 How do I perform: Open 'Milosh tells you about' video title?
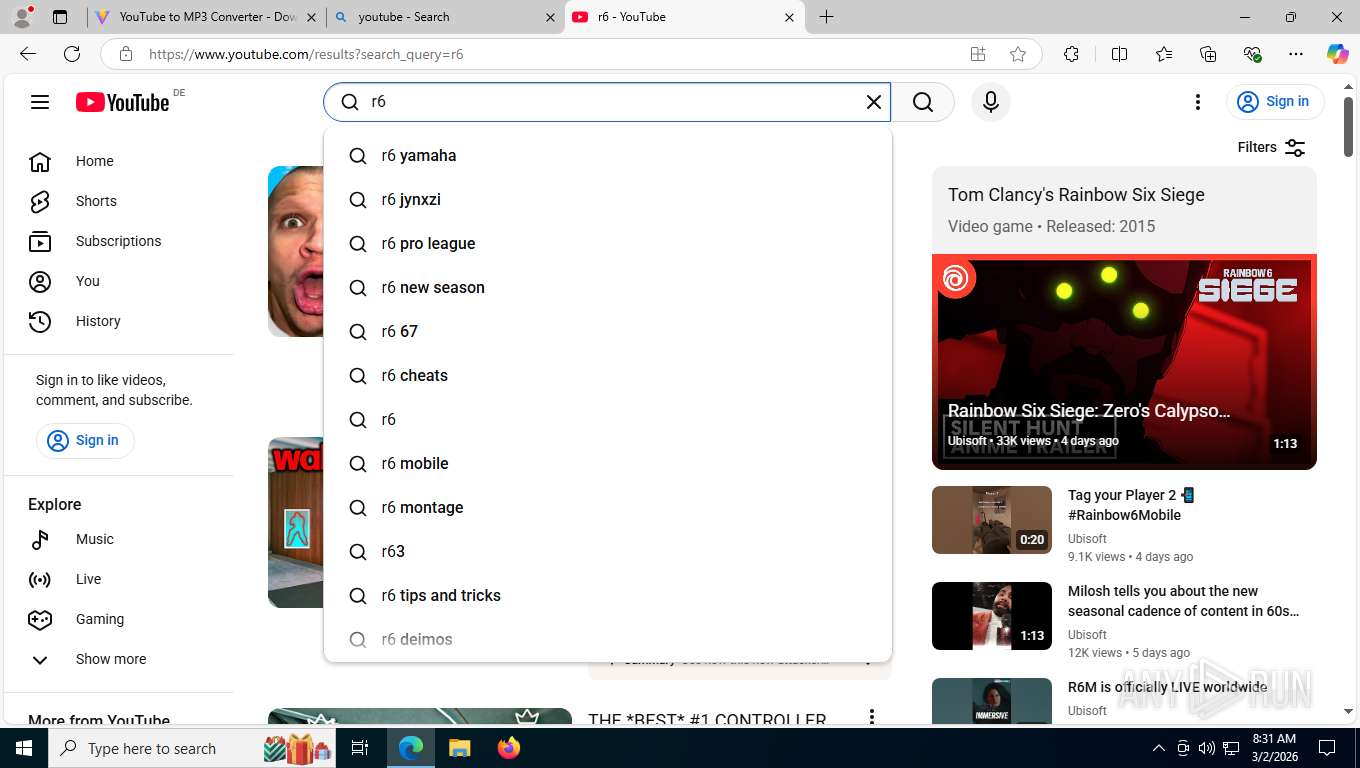tap(1184, 601)
